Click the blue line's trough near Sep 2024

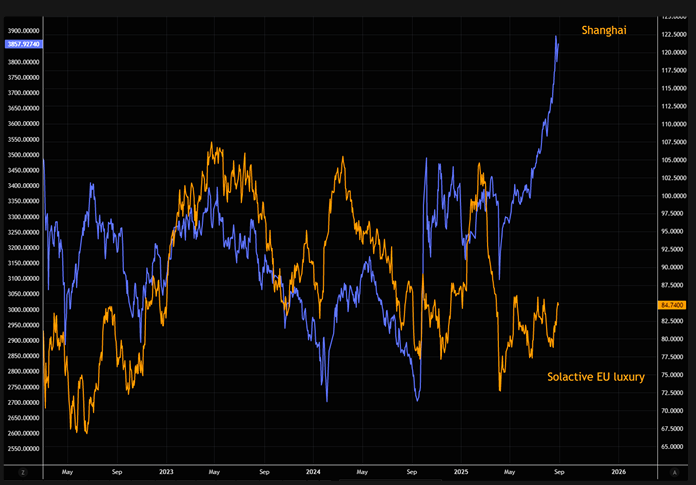417,400
